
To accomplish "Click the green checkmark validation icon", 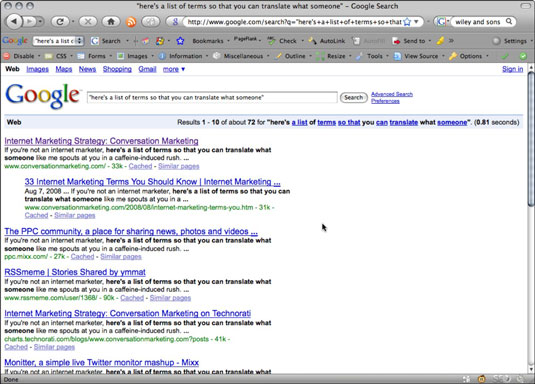I will pyautogui.click(x=505, y=56).
